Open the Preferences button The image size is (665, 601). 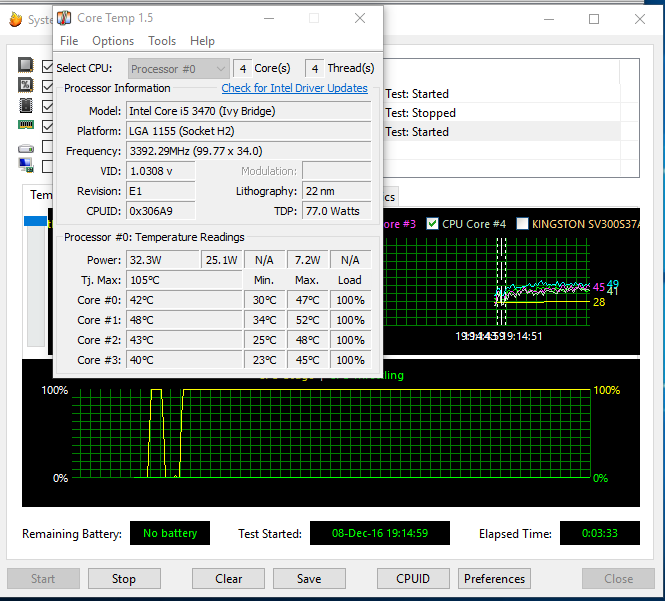(494, 579)
